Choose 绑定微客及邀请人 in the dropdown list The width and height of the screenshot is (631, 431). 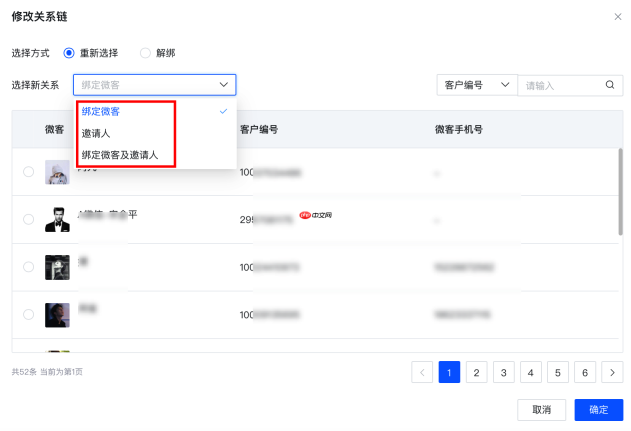point(155,155)
